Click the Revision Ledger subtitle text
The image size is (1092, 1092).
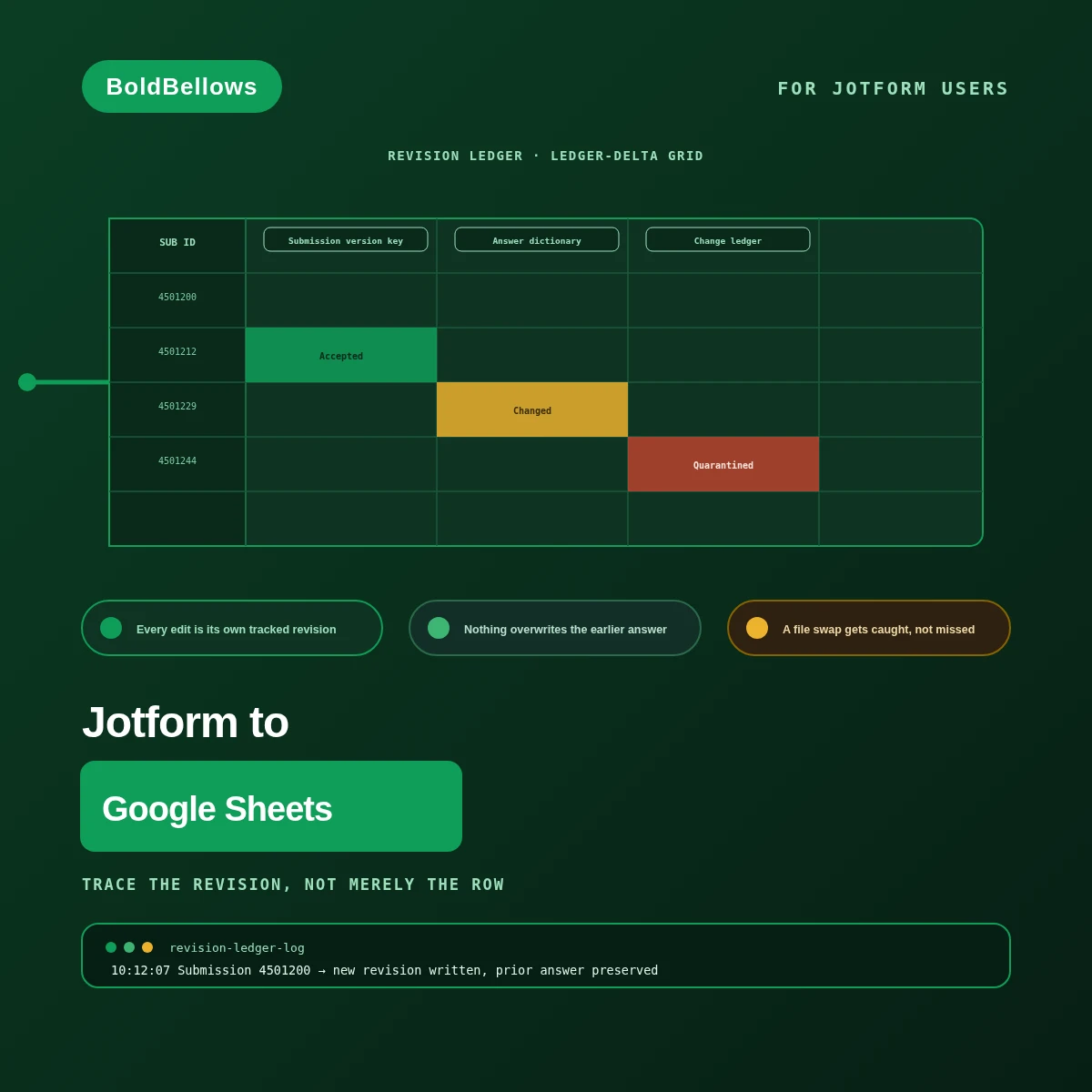click(x=546, y=156)
